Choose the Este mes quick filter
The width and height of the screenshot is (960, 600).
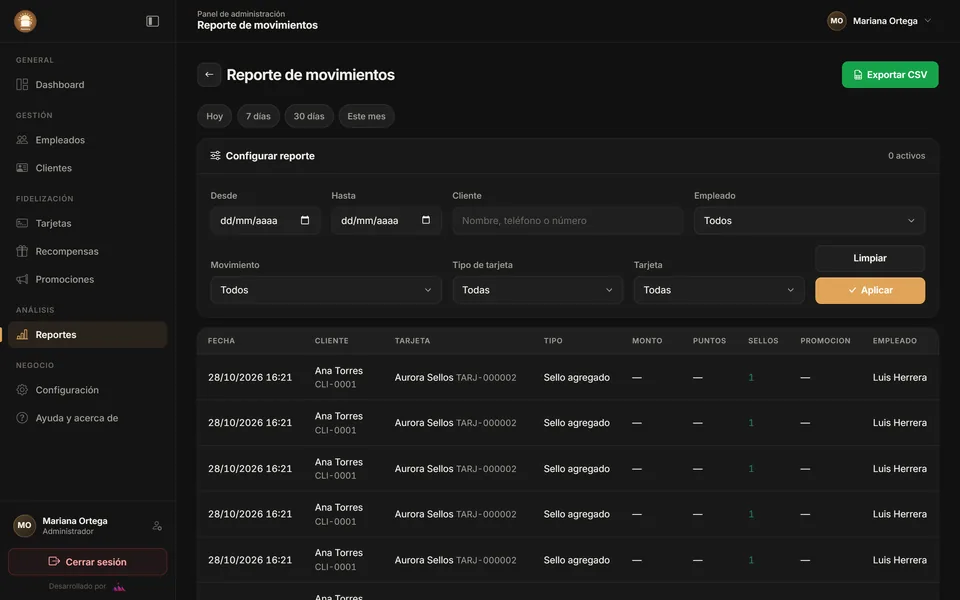pos(366,116)
